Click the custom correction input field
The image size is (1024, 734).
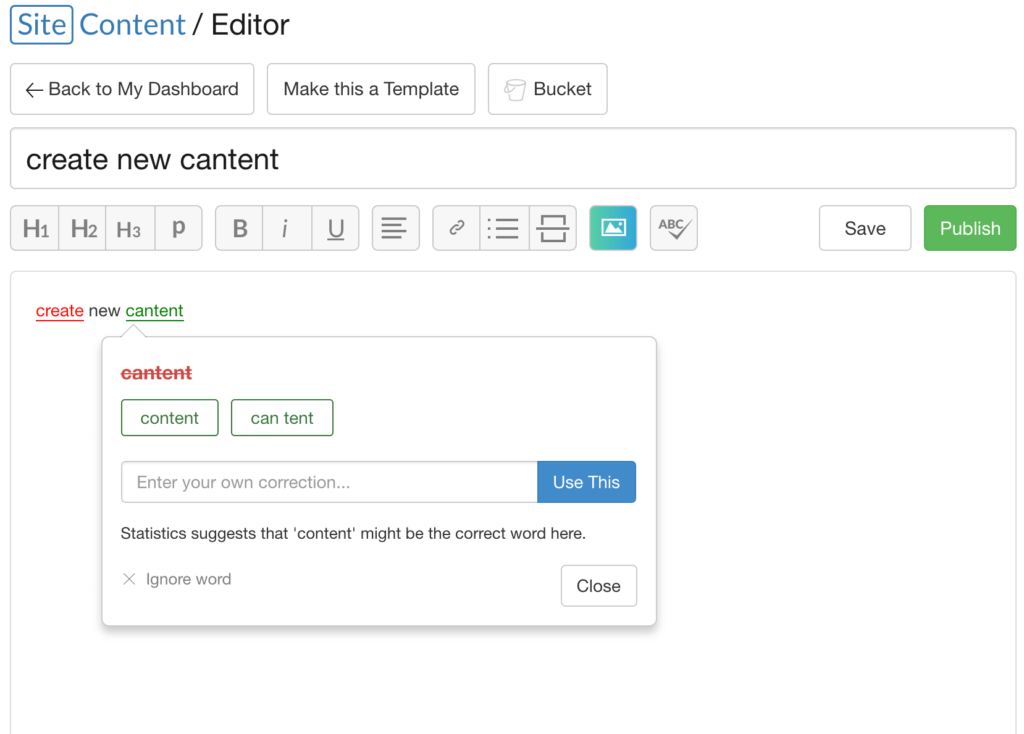329,482
